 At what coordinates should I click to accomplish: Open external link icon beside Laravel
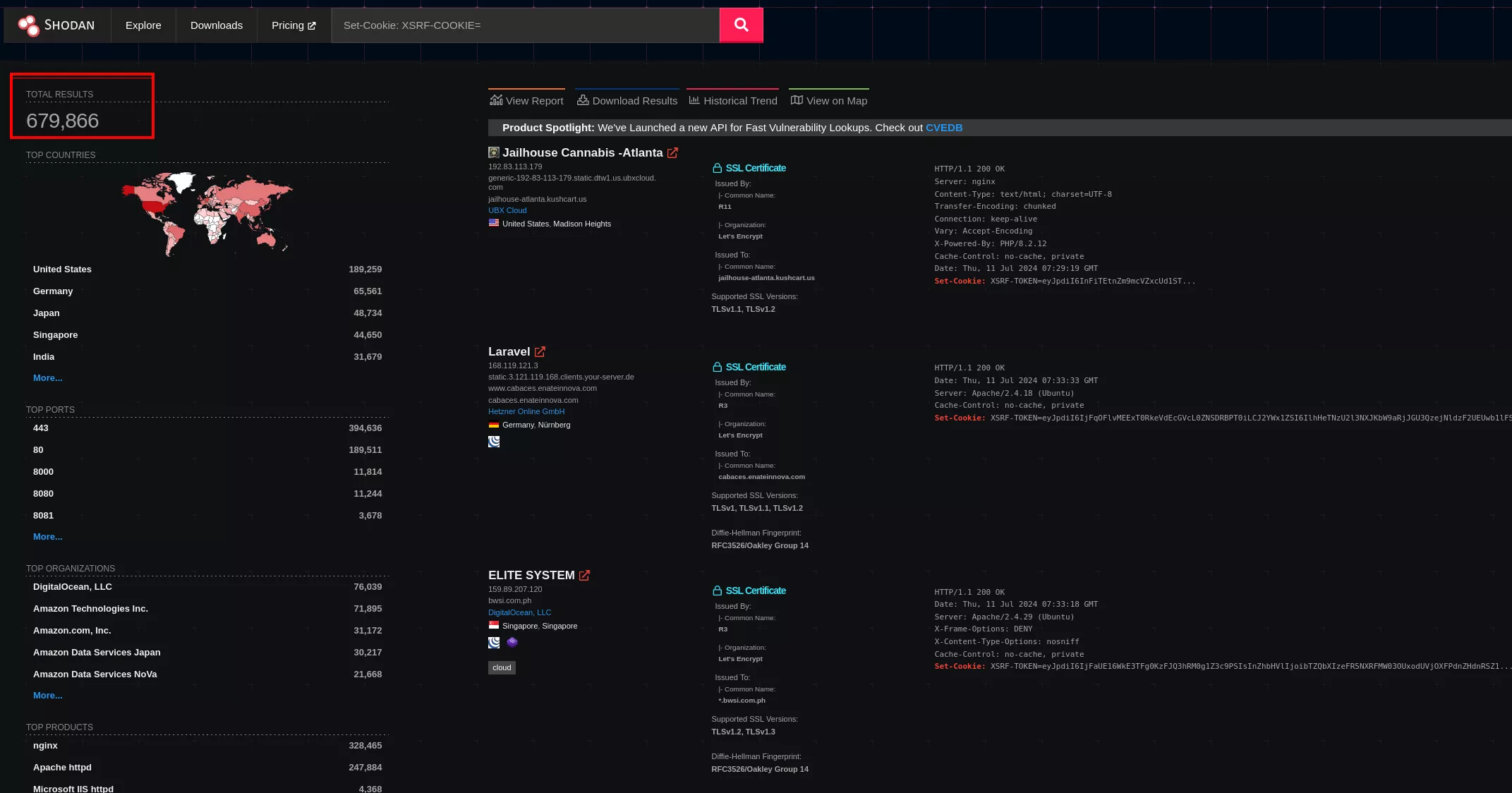coord(540,352)
